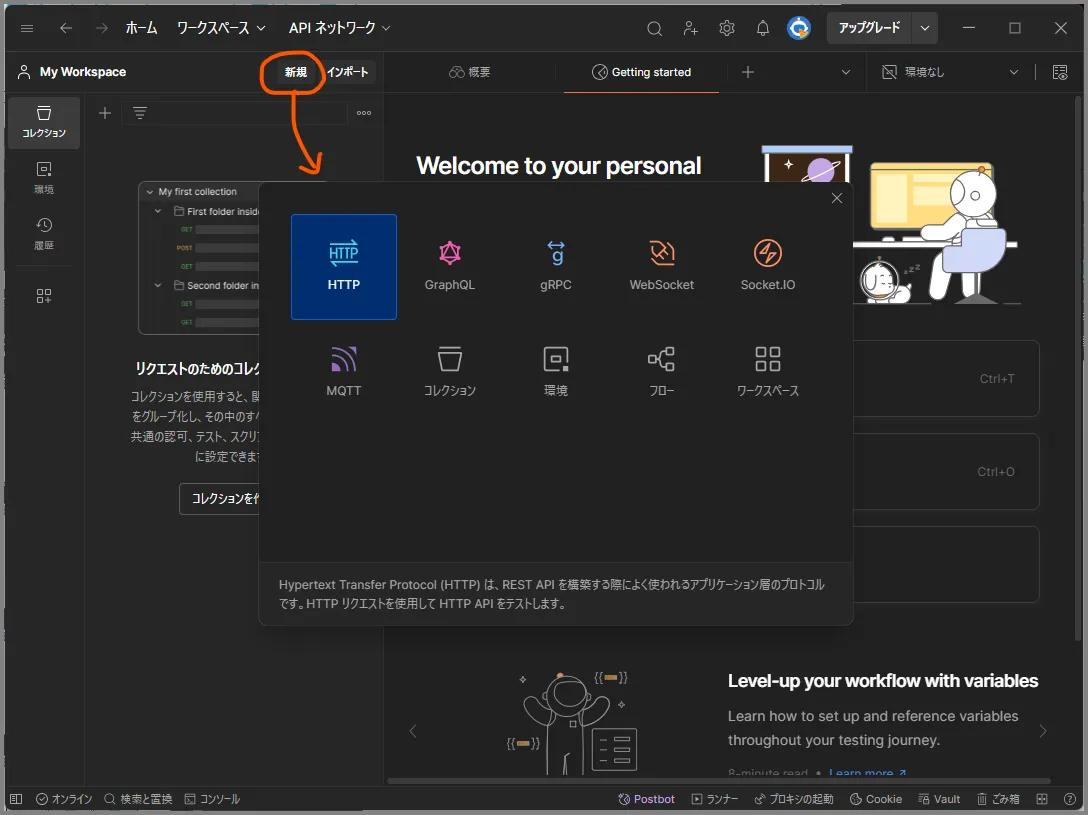
Task: Expand the API ネットワーク dropdown
Action: [339, 28]
